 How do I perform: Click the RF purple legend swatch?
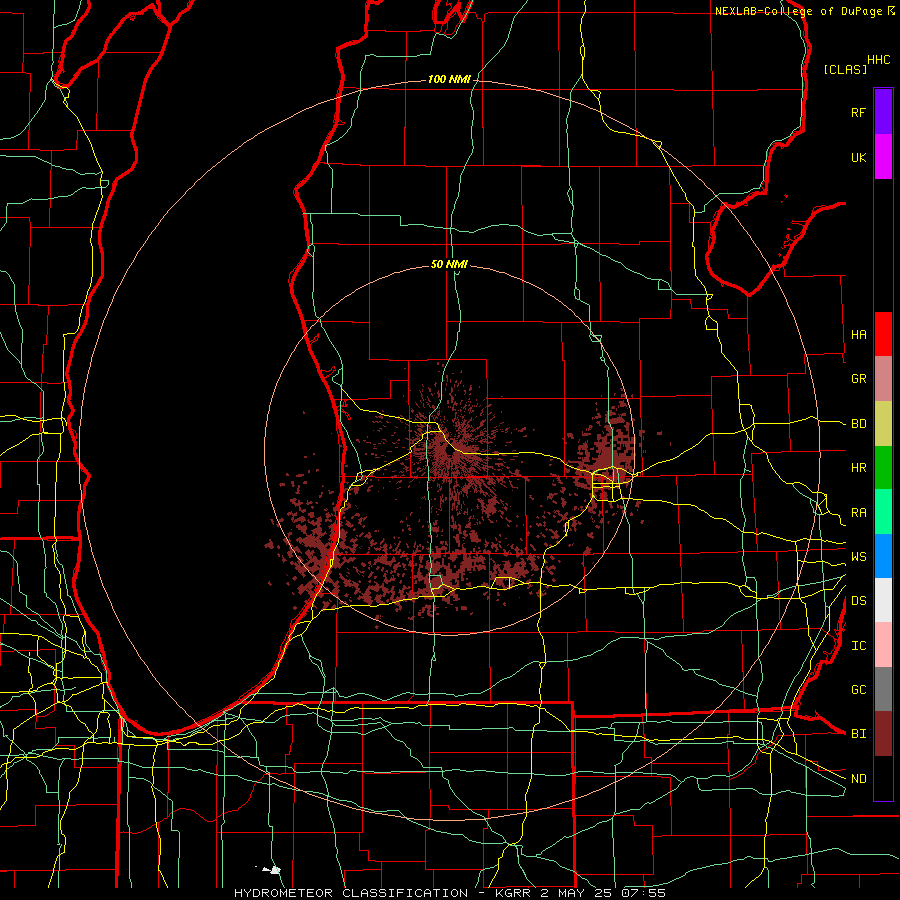(883, 112)
